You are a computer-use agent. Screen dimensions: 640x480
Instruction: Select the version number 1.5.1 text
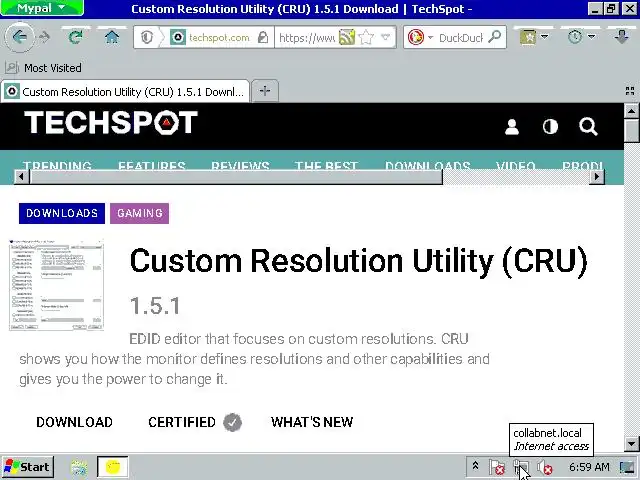155,306
